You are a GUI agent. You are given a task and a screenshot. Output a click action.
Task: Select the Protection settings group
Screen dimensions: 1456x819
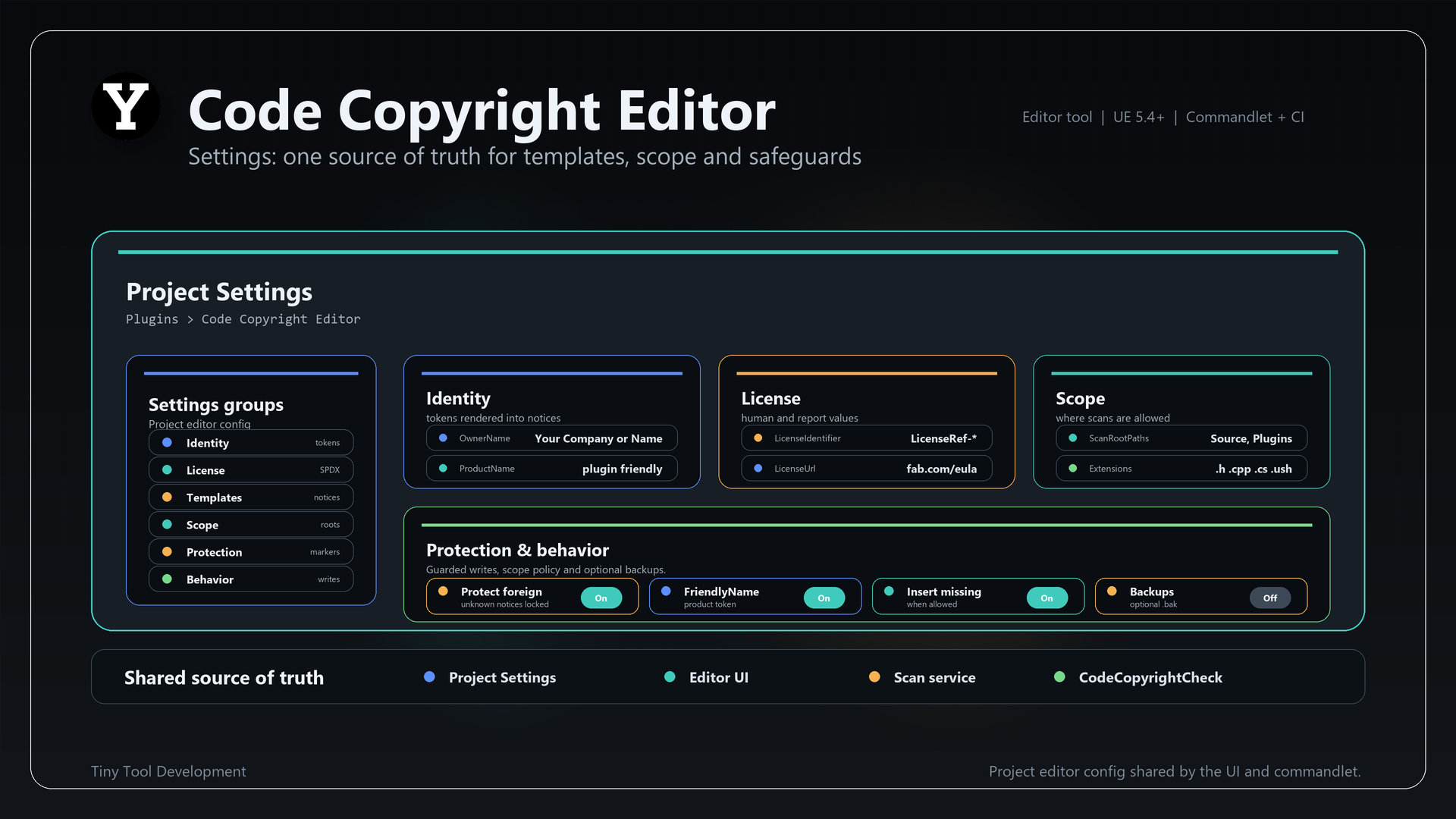(251, 552)
